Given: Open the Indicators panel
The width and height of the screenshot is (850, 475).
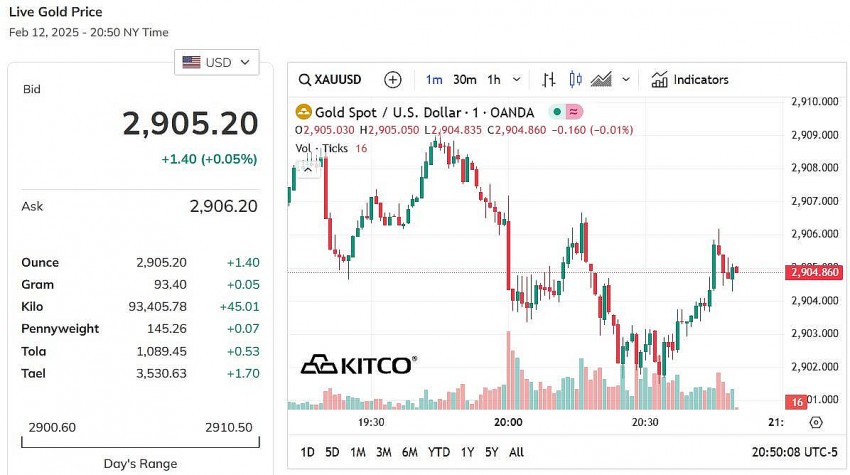Looking at the screenshot, I should click(x=690, y=80).
